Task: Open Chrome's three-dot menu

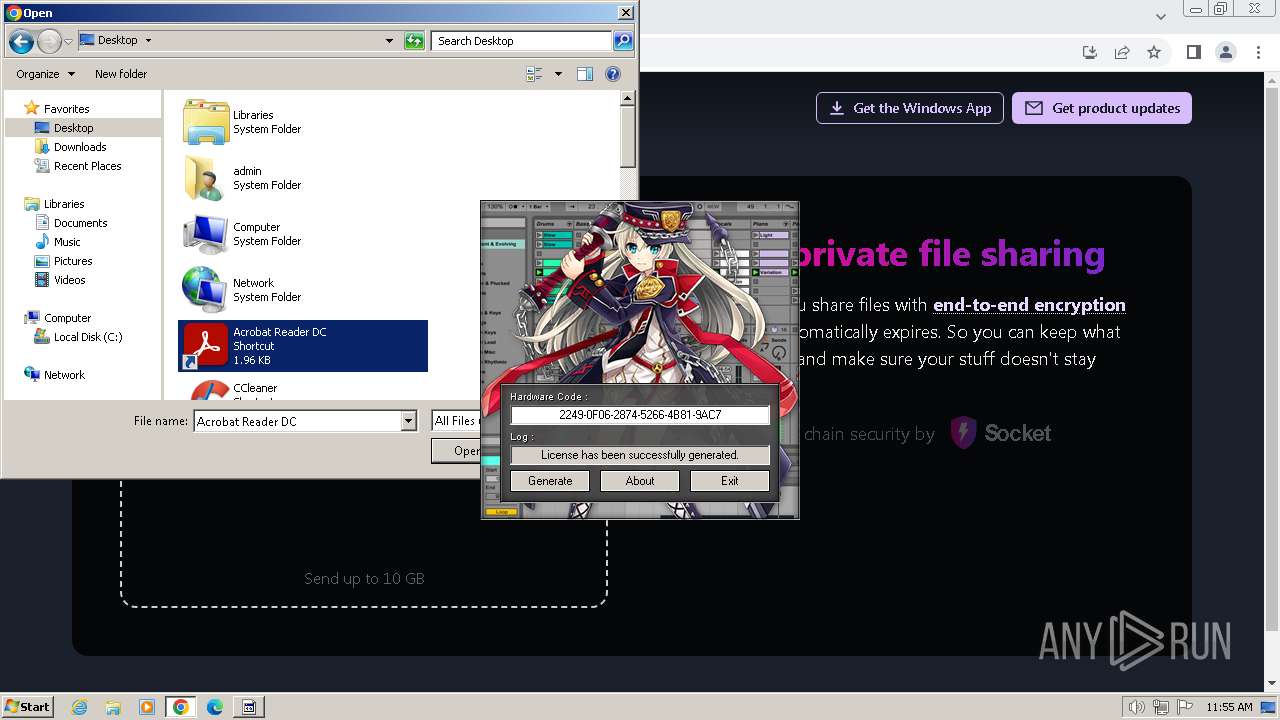Action: (1257, 52)
